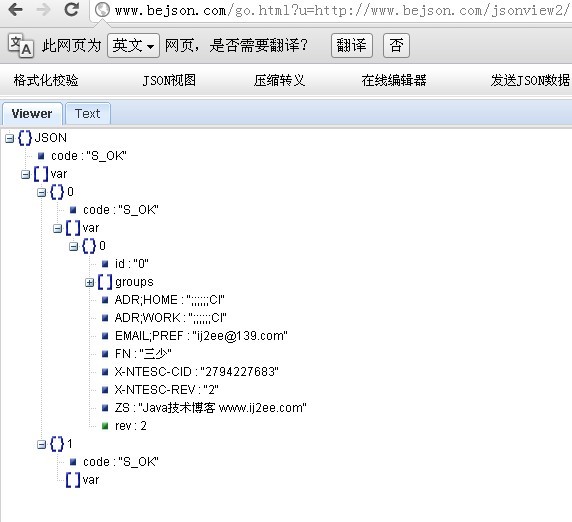Click the browser forward arrow
This screenshot has height=522, width=572.
point(43,10)
